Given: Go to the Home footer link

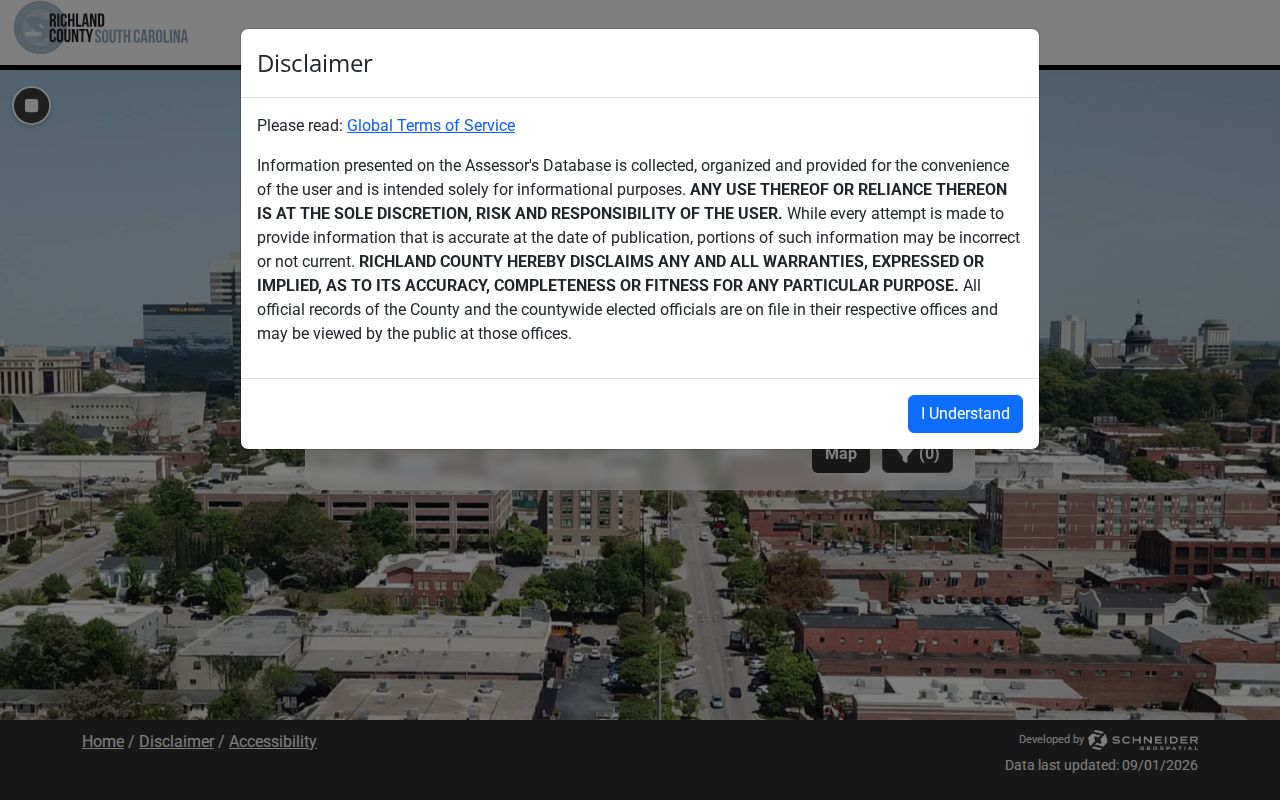Looking at the screenshot, I should (x=103, y=742).
